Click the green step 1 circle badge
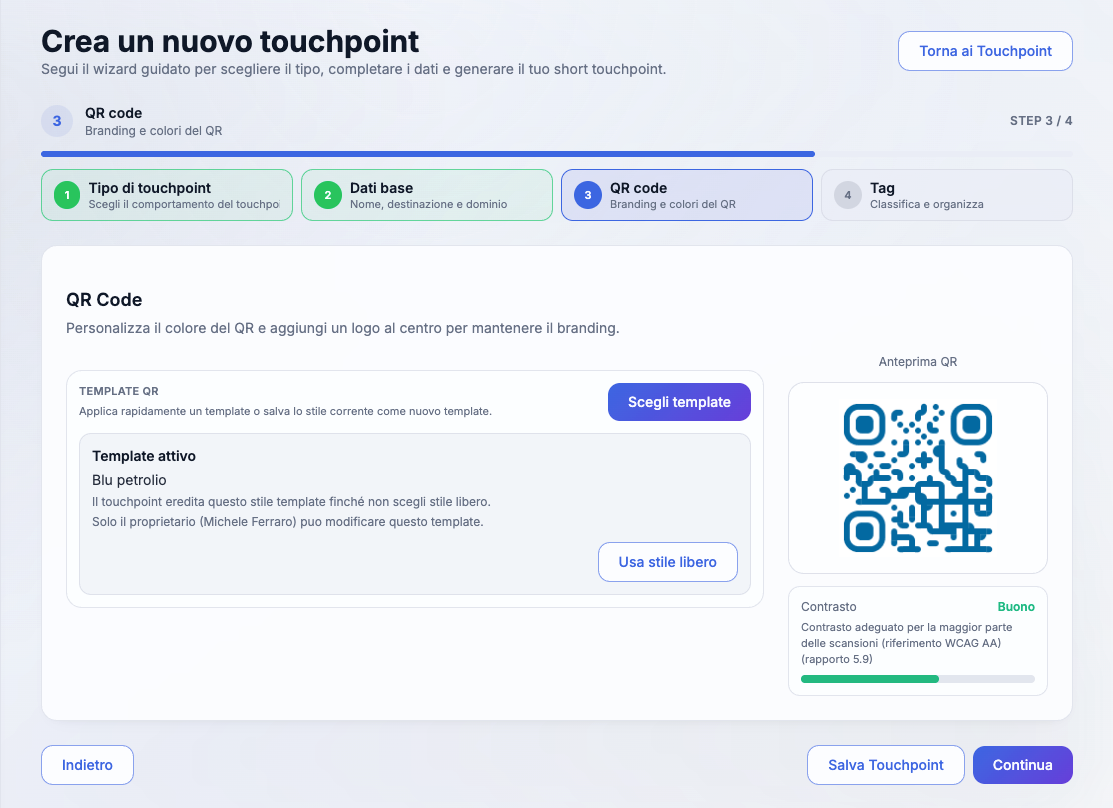 tap(67, 195)
